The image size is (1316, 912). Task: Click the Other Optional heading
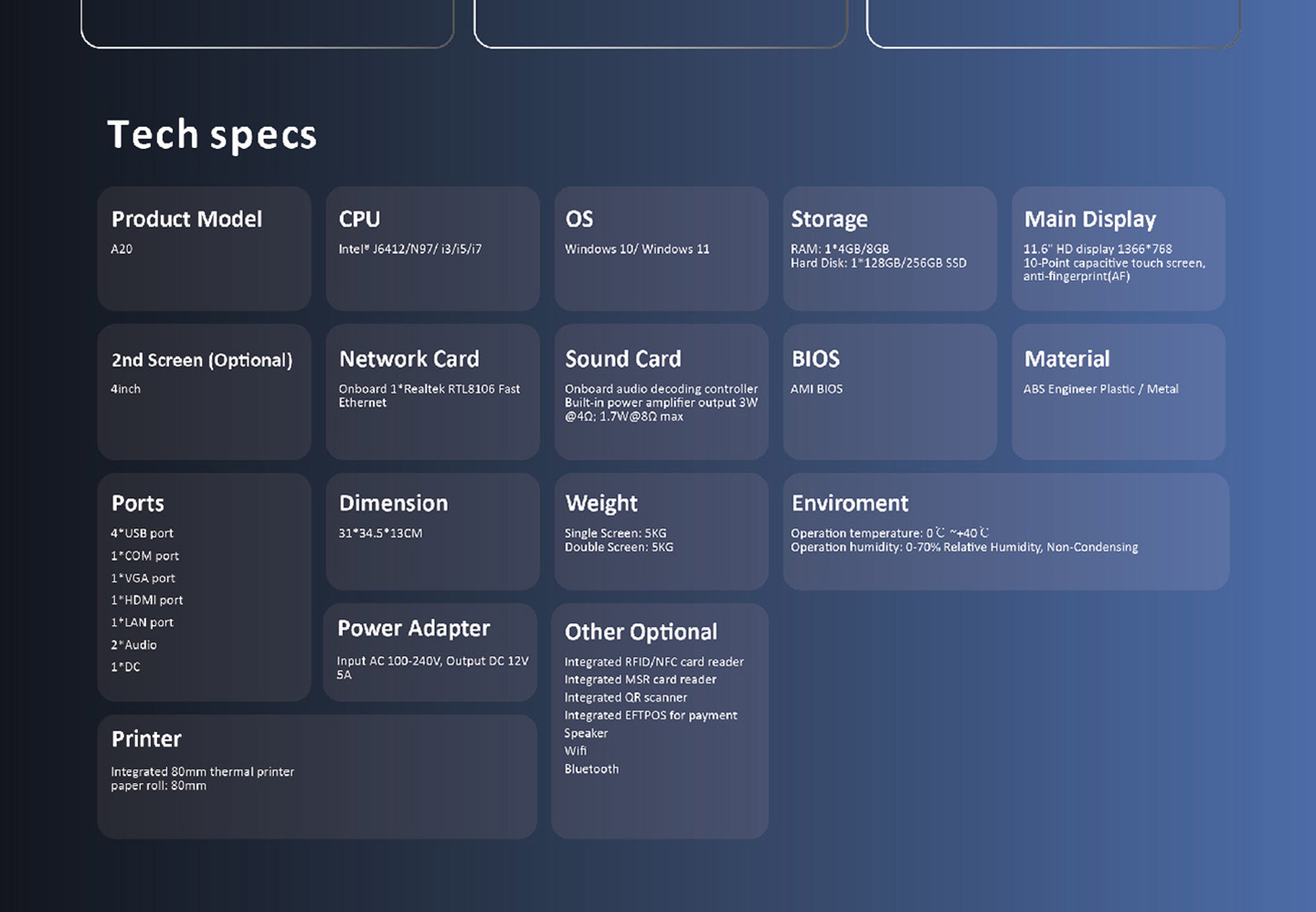641,632
